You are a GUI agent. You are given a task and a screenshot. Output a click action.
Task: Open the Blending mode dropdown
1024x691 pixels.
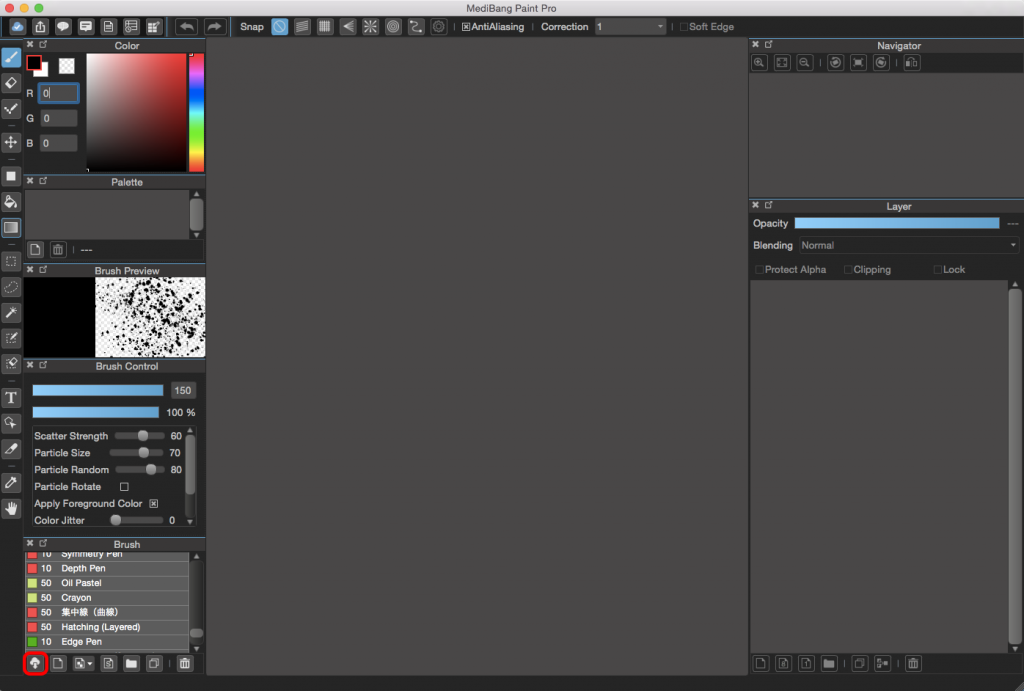pyautogui.click(x=908, y=245)
